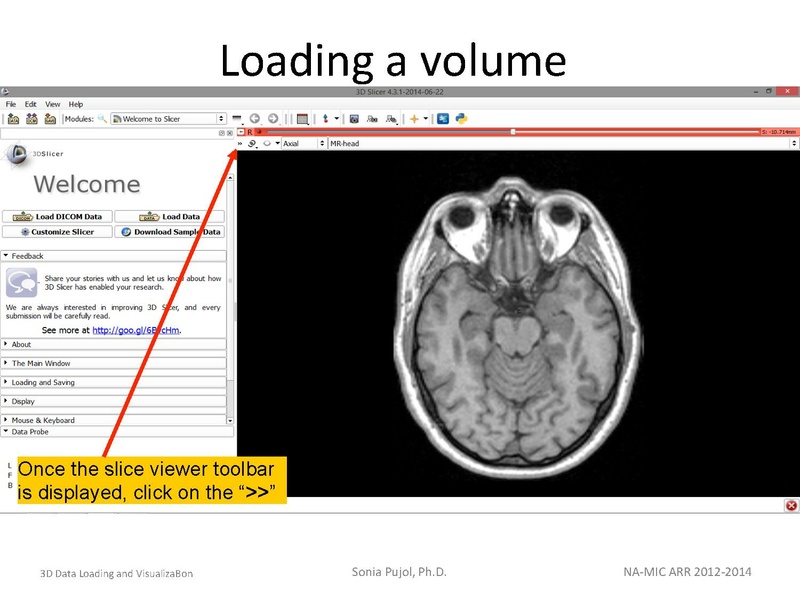Click the red slice offset slider
The image size is (800, 600).
coord(513,132)
